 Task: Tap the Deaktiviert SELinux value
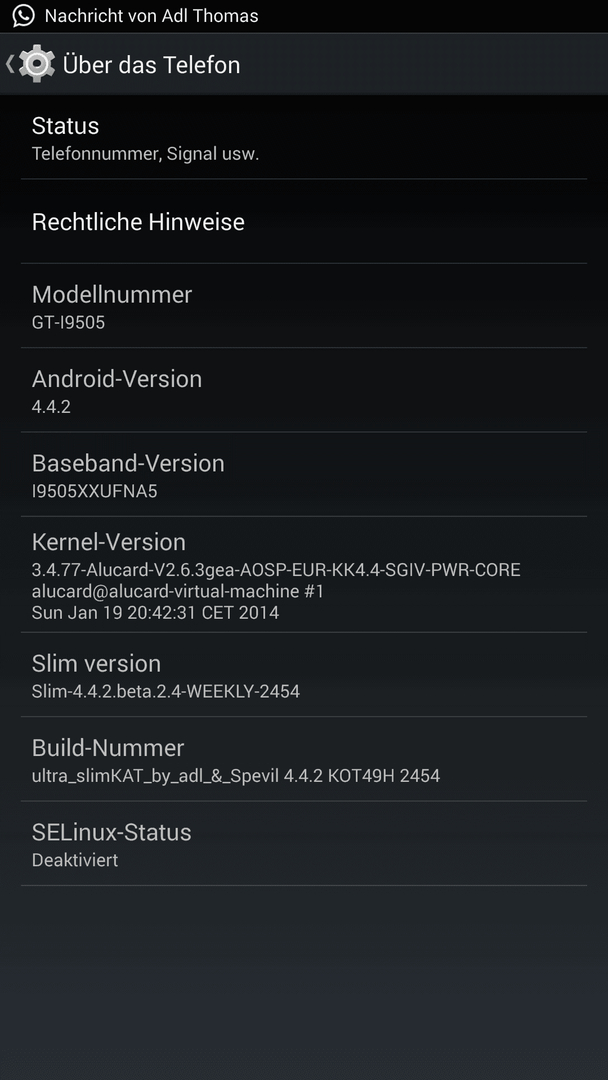(x=75, y=860)
